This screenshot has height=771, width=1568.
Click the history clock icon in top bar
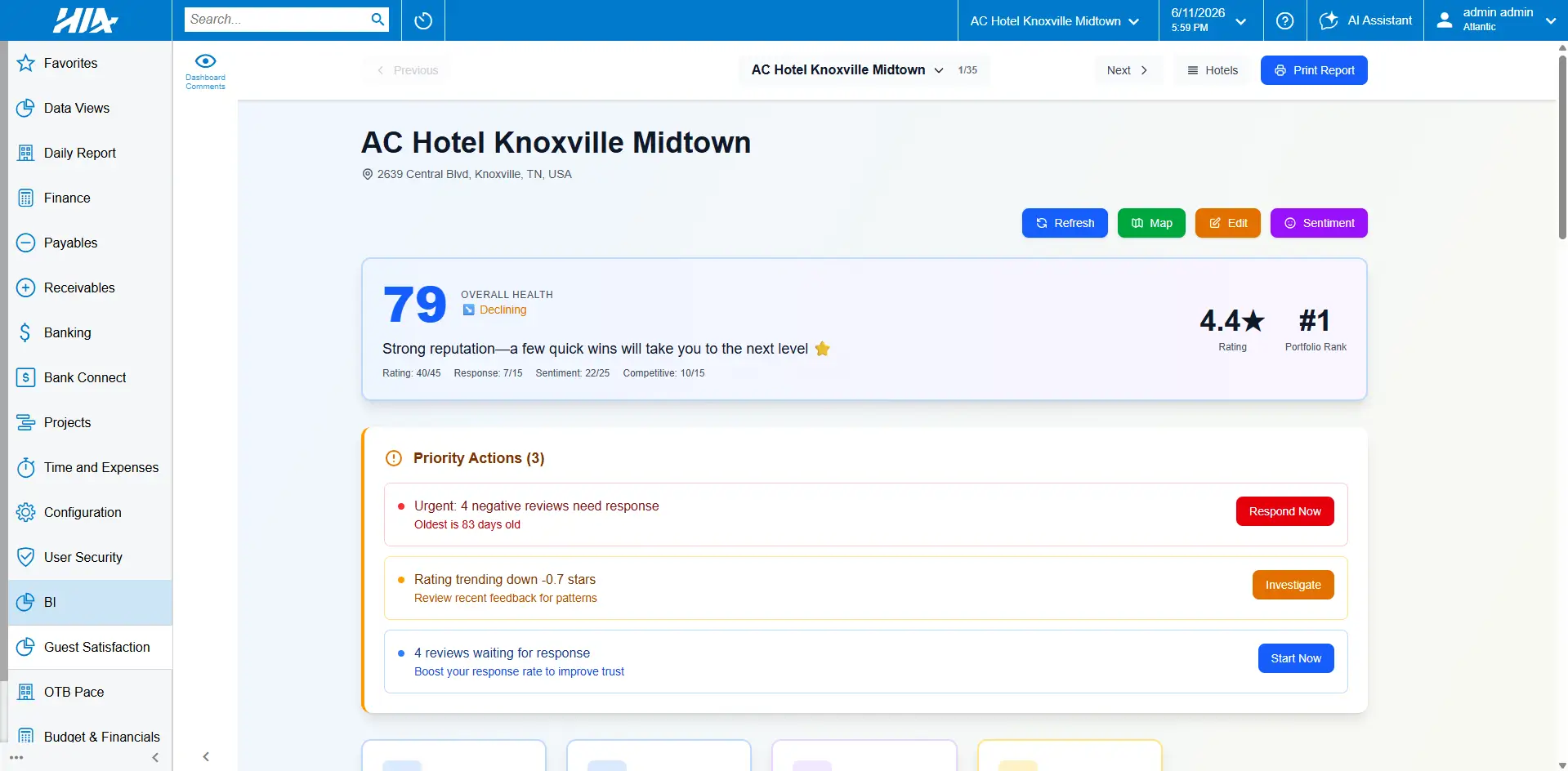(423, 20)
